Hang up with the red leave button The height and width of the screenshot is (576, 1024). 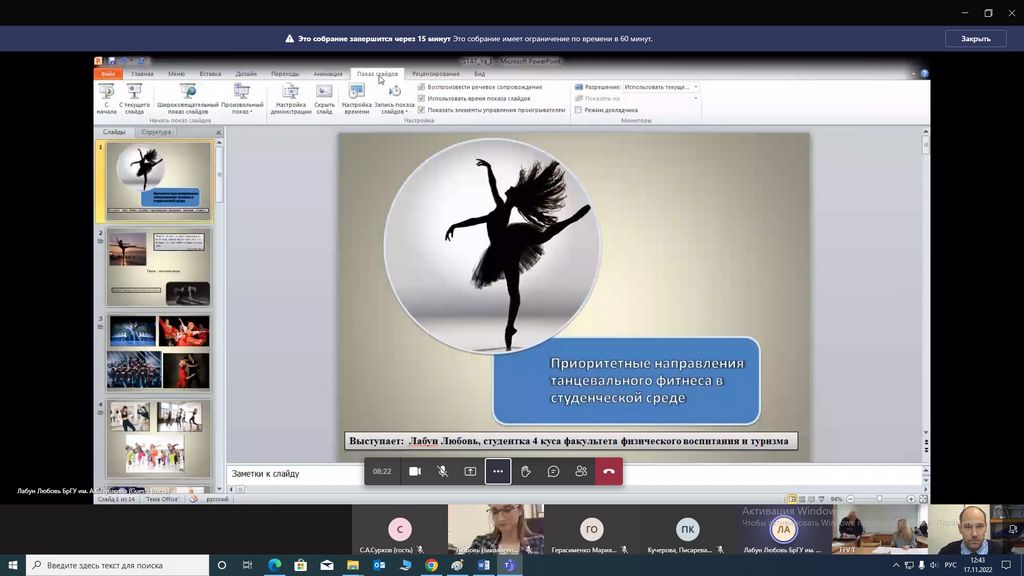[609, 471]
